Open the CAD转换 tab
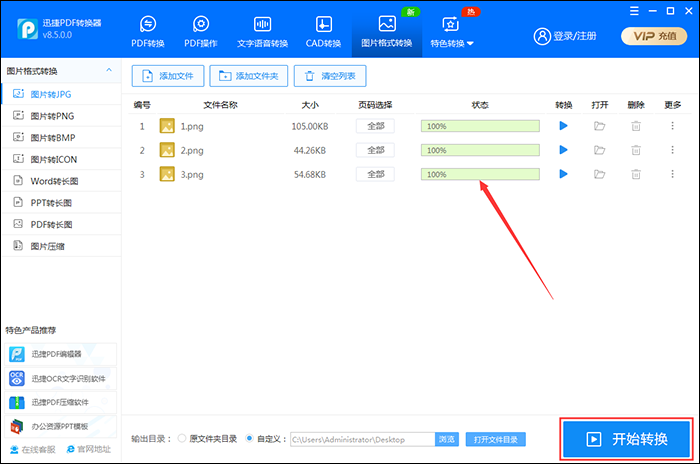700x464 pixels. pos(323,31)
